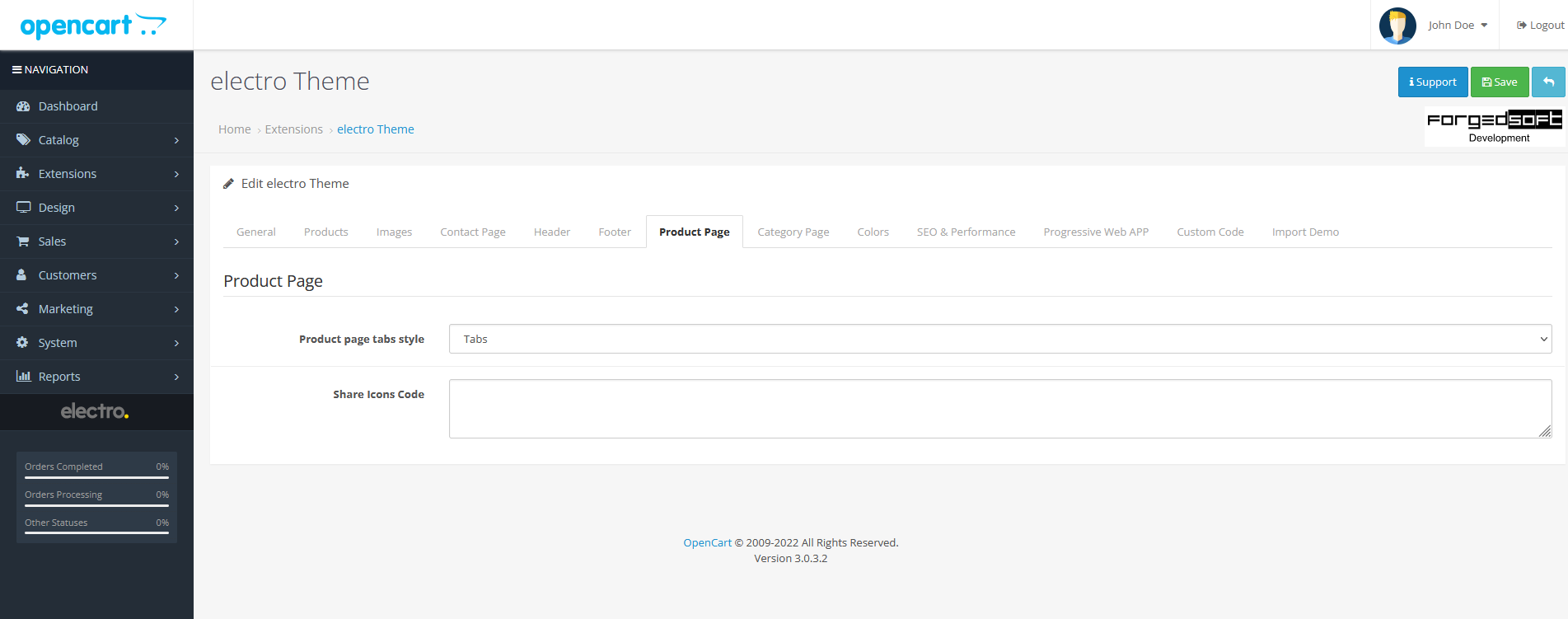Expand the Extensions menu chevron
This screenshot has width=1568, height=619.
tap(176, 175)
